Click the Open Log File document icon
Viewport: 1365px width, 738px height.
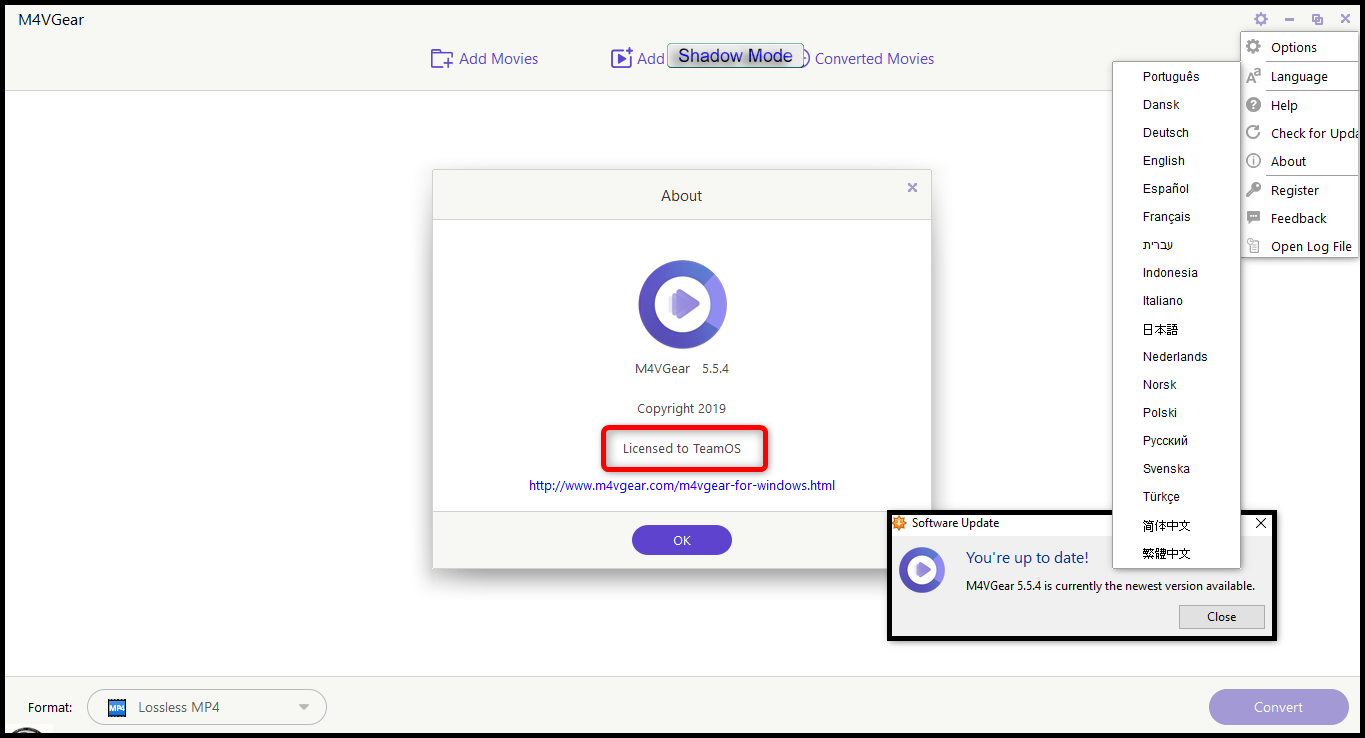click(x=1253, y=246)
